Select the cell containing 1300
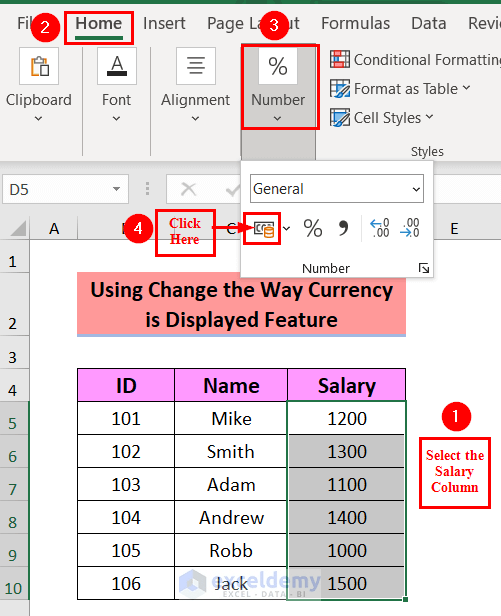 click(x=347, y=451)
